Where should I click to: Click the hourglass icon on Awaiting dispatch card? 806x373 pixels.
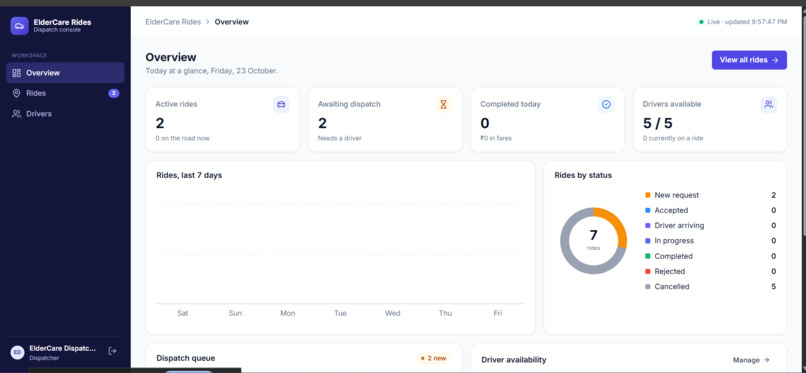[x=444, y=104]
